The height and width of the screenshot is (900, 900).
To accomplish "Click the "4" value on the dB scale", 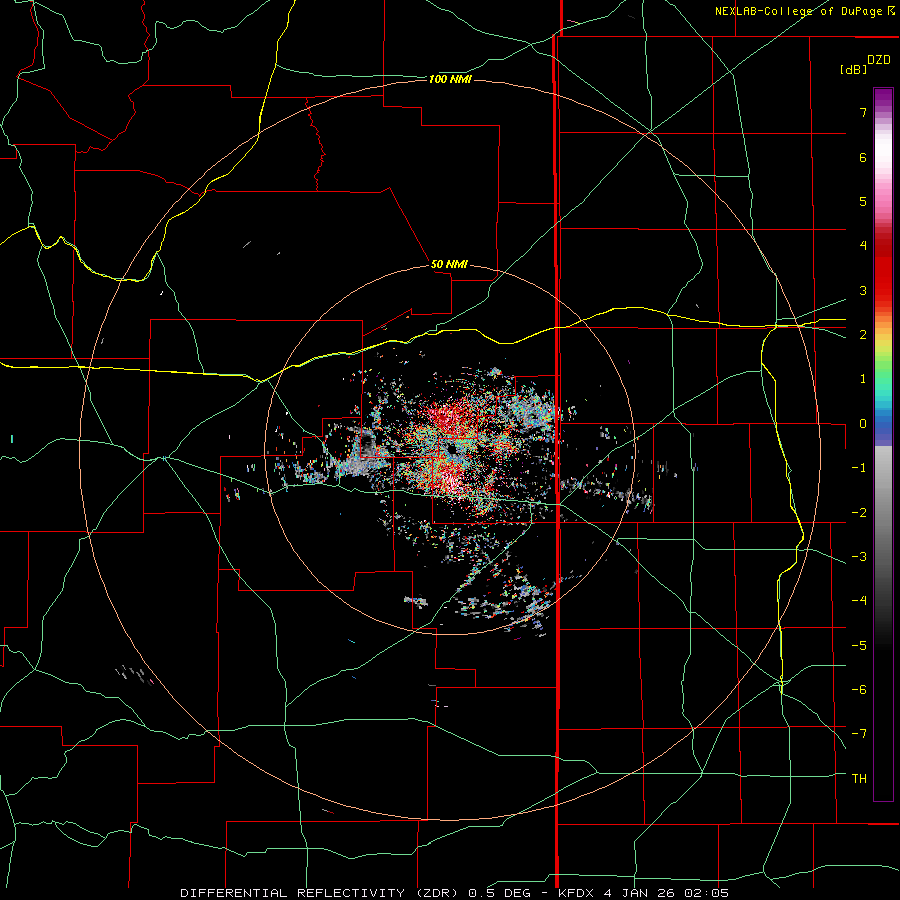I will 863,246.
